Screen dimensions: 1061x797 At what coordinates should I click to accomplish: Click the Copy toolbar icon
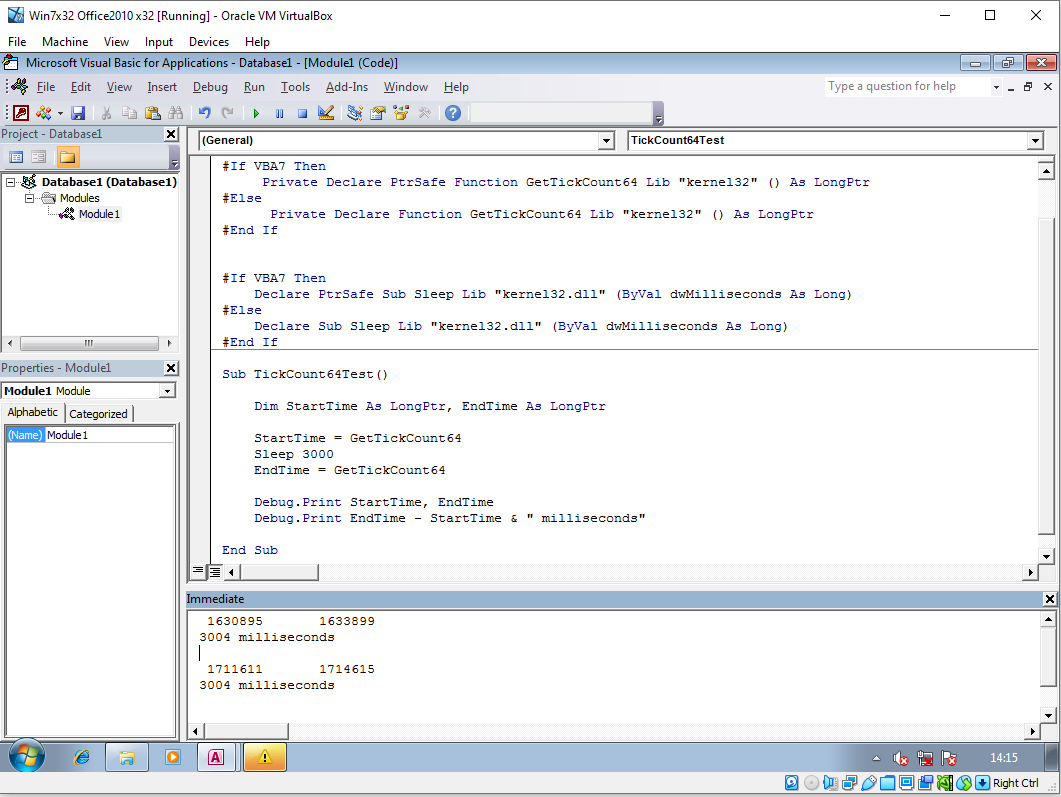[x=129, y=113]
